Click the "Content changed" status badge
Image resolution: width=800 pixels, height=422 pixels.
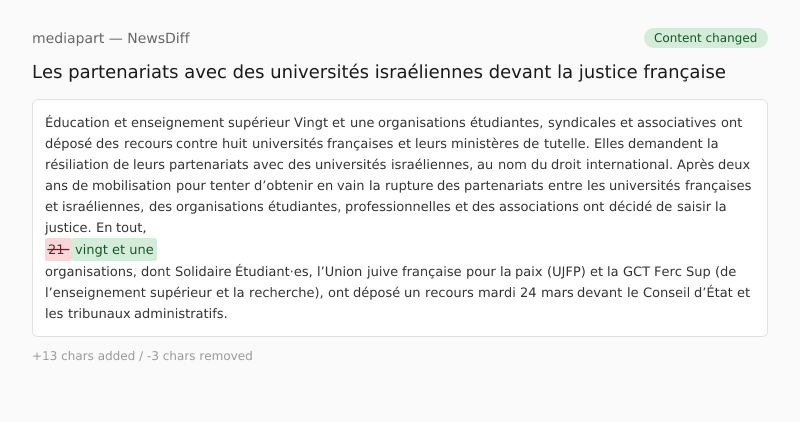coord(705,38)
